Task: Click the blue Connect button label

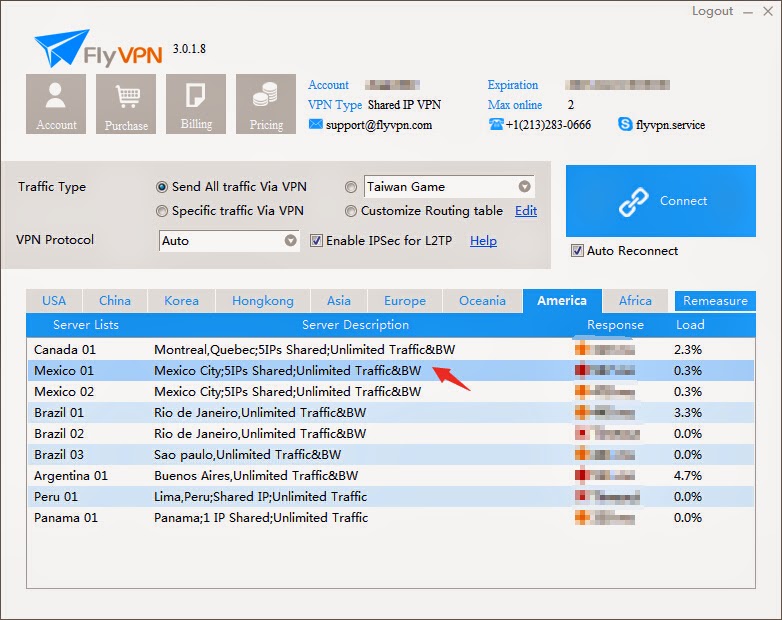Action: pyautogui.click(x=683, y=201)
